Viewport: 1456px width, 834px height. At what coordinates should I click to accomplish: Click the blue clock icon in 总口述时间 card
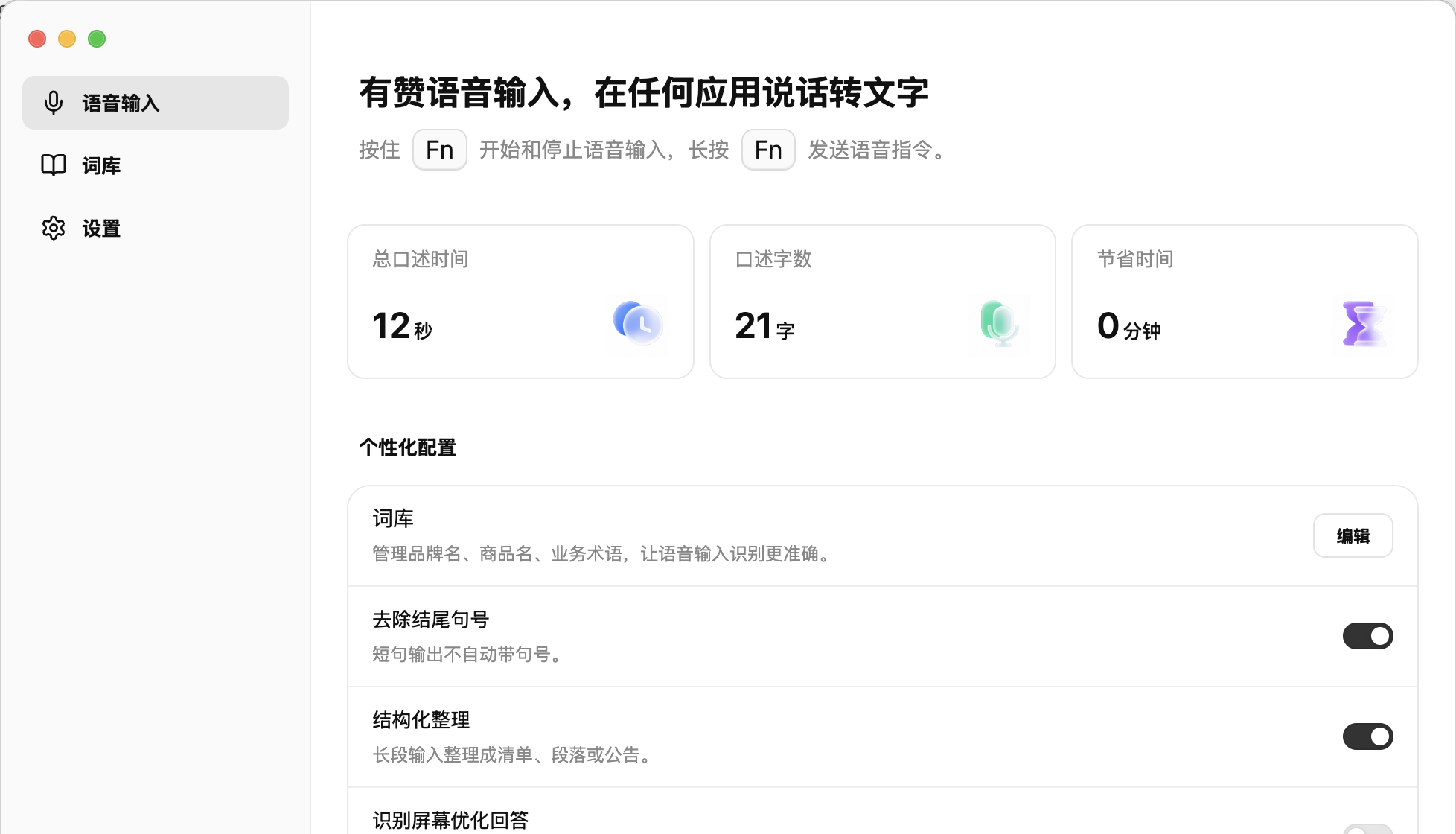pos(638,323)
